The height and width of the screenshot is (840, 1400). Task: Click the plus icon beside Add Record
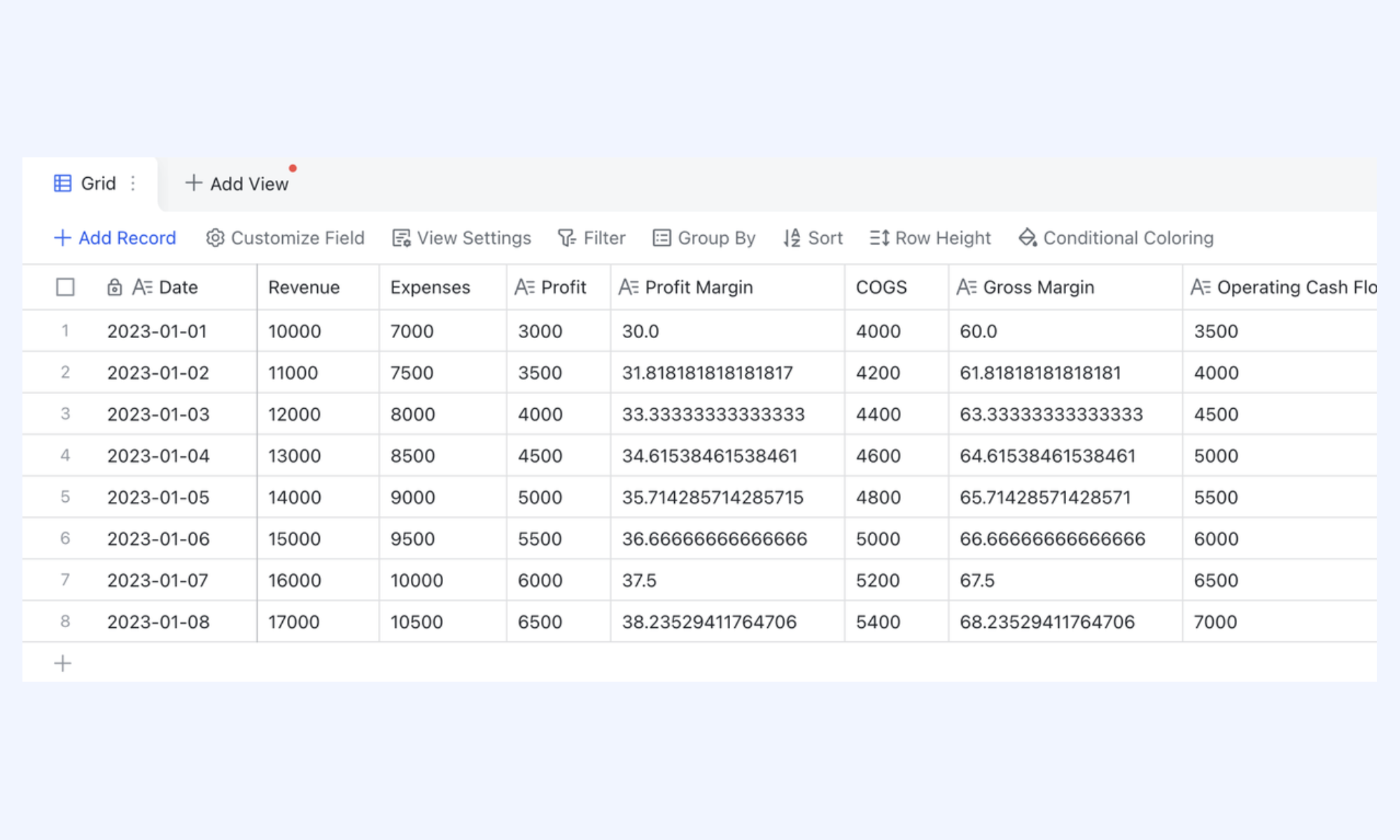[x=62, y=238]
